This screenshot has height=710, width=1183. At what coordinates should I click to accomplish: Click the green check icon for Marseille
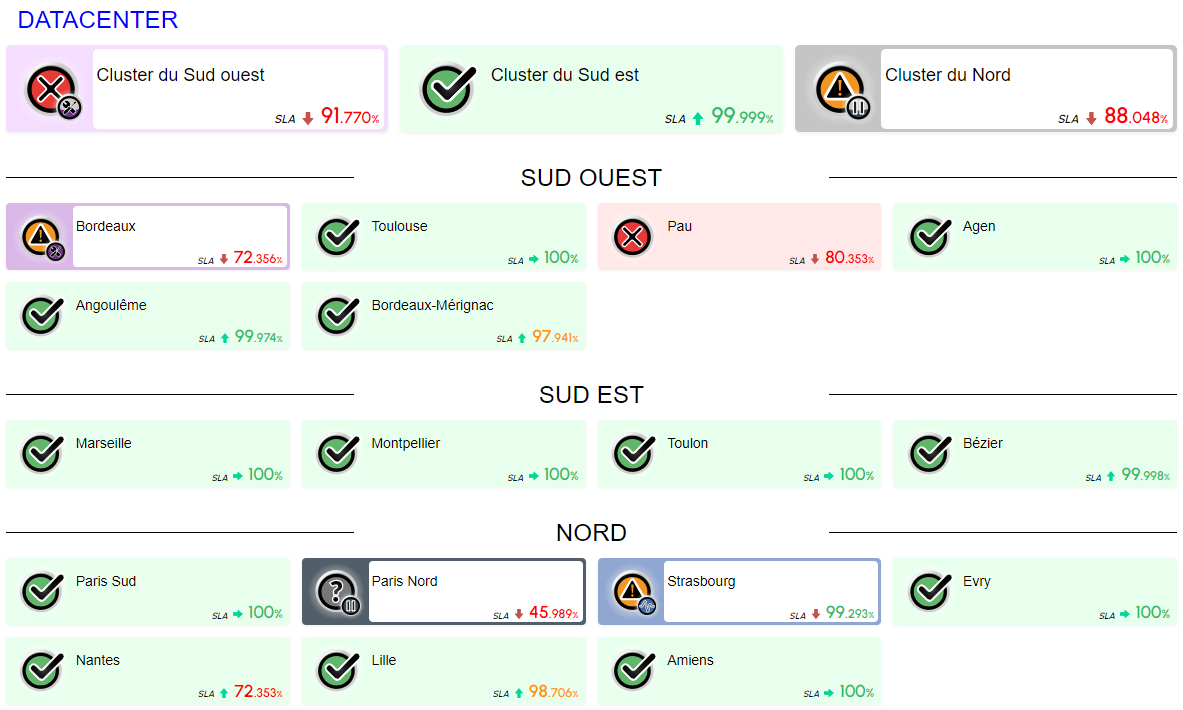(41, 454)
